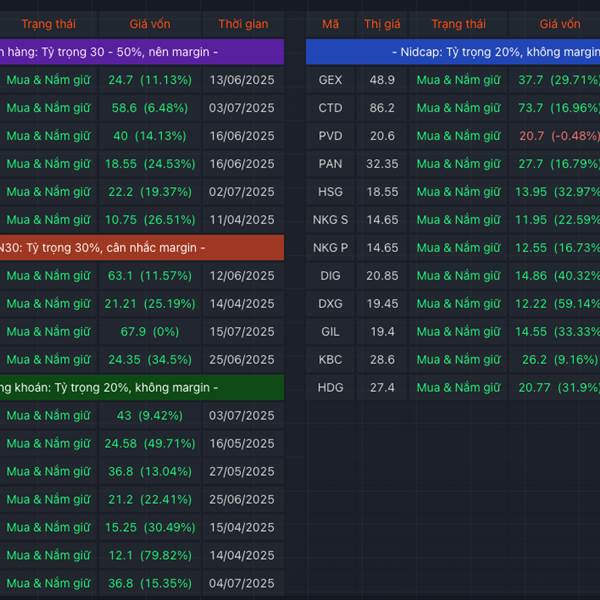Click the Mã column header
The width and height of the screenshot is (600, 600).
pos(330,24)
